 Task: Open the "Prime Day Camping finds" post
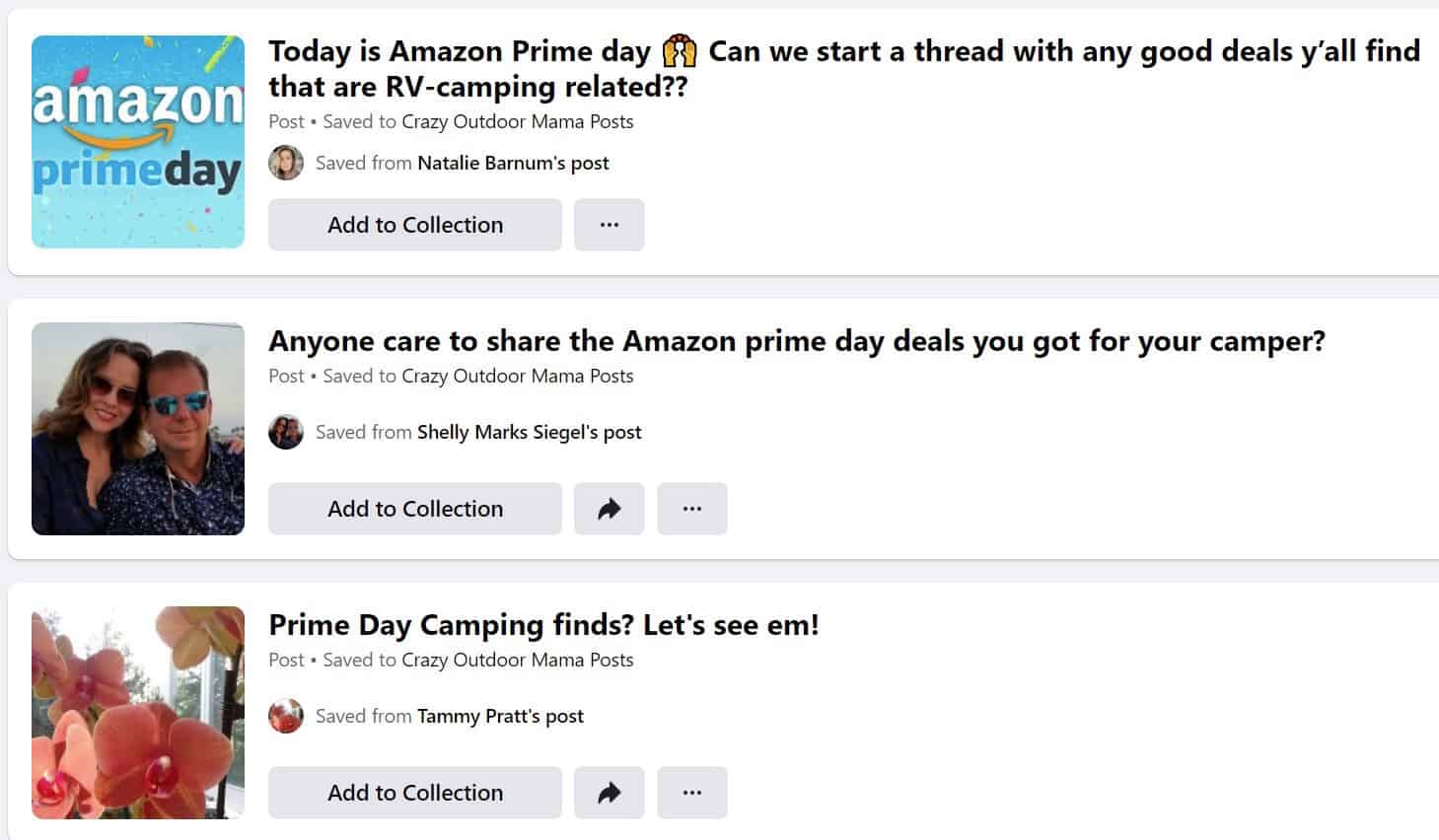[543, 624]
